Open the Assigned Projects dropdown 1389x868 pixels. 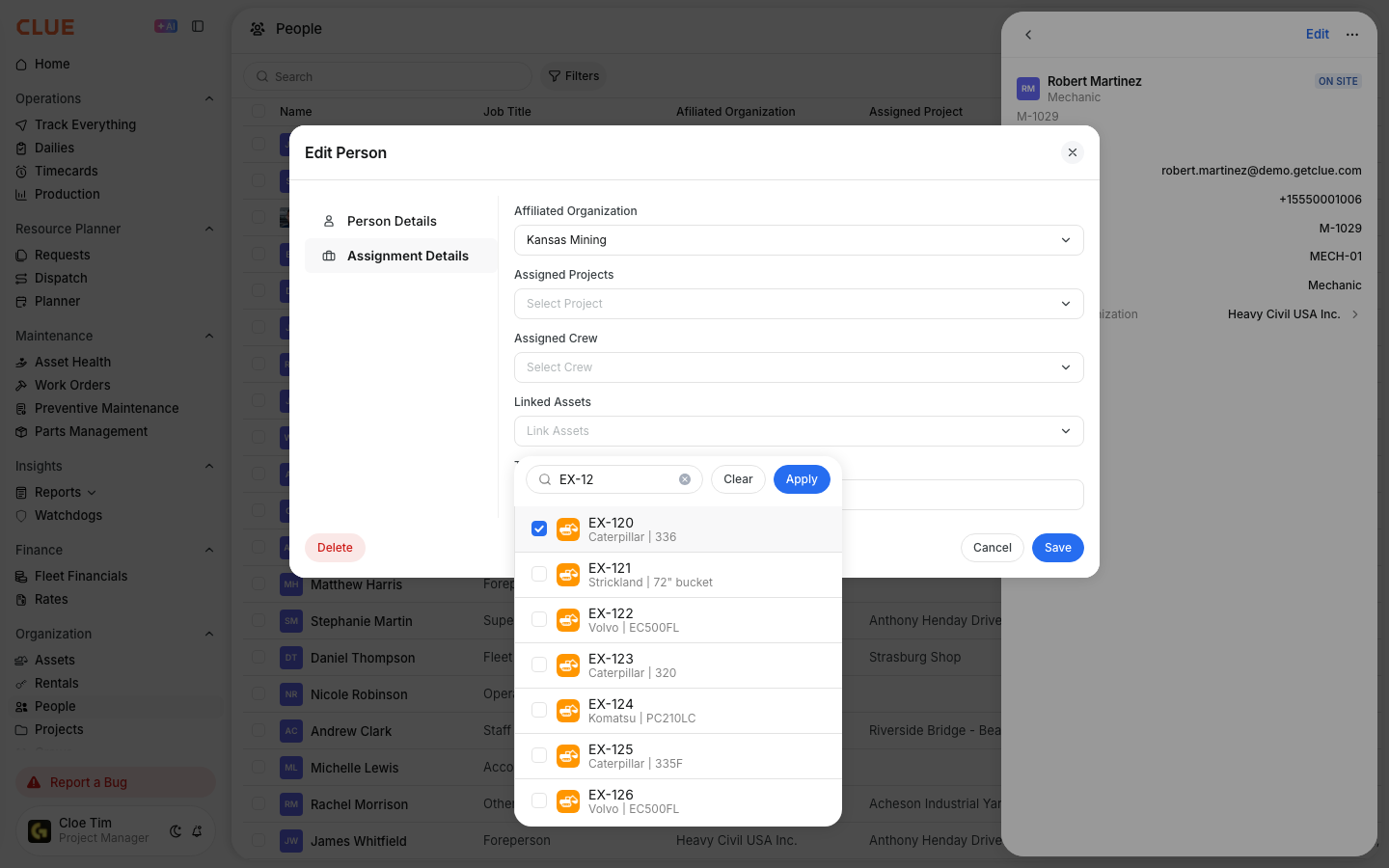click(x=799, y=304)
